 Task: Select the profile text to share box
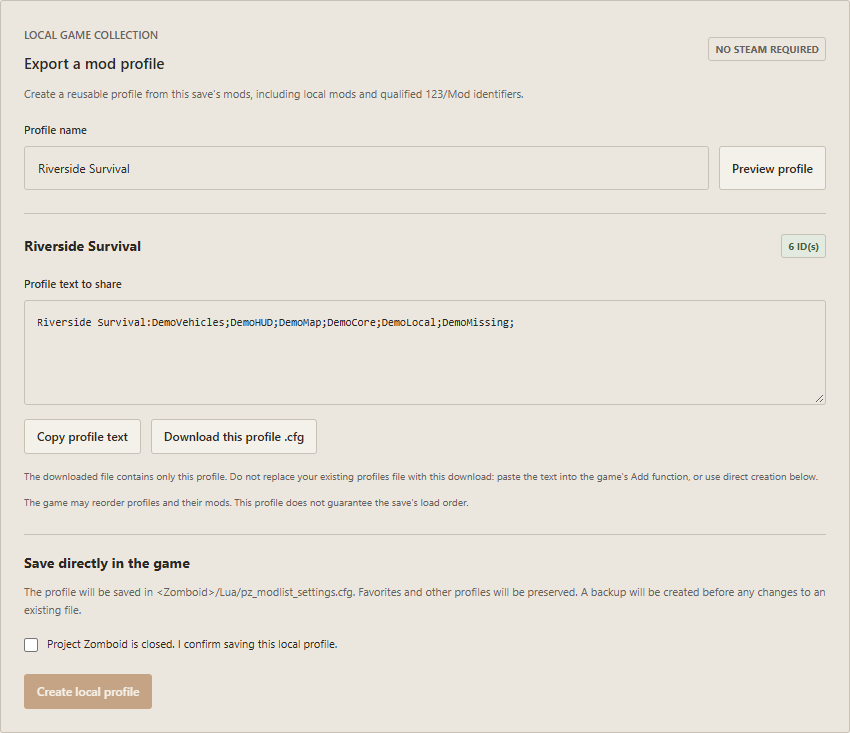(x=424, y=352)
